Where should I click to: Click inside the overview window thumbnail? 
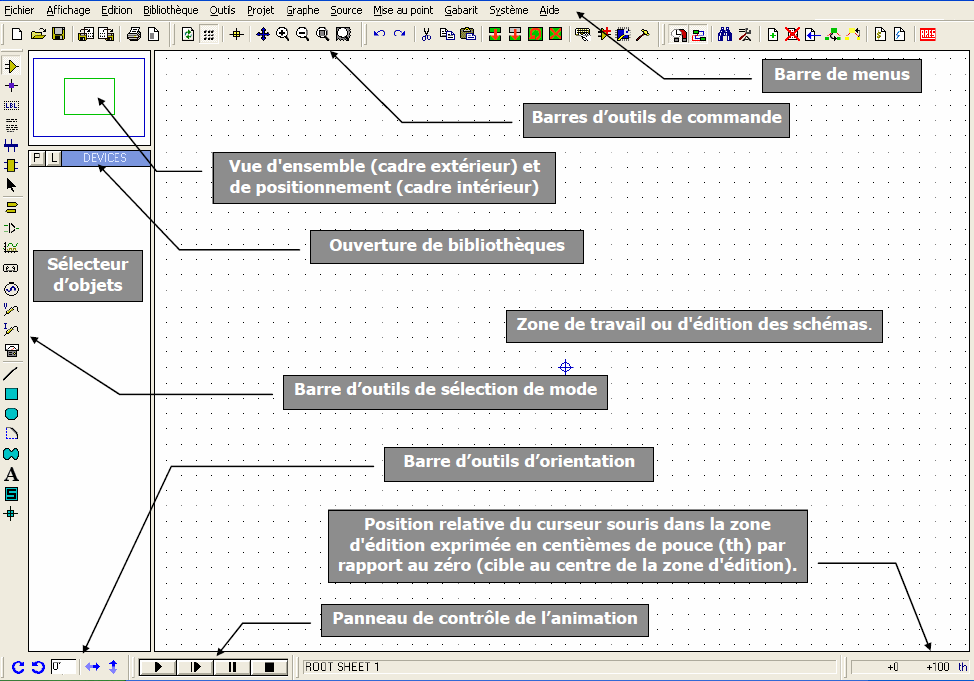click(89, 98)
